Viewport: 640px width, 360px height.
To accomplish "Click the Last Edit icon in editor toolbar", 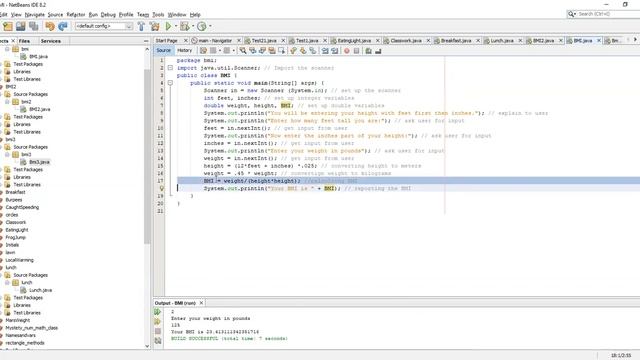I will 203,51.
